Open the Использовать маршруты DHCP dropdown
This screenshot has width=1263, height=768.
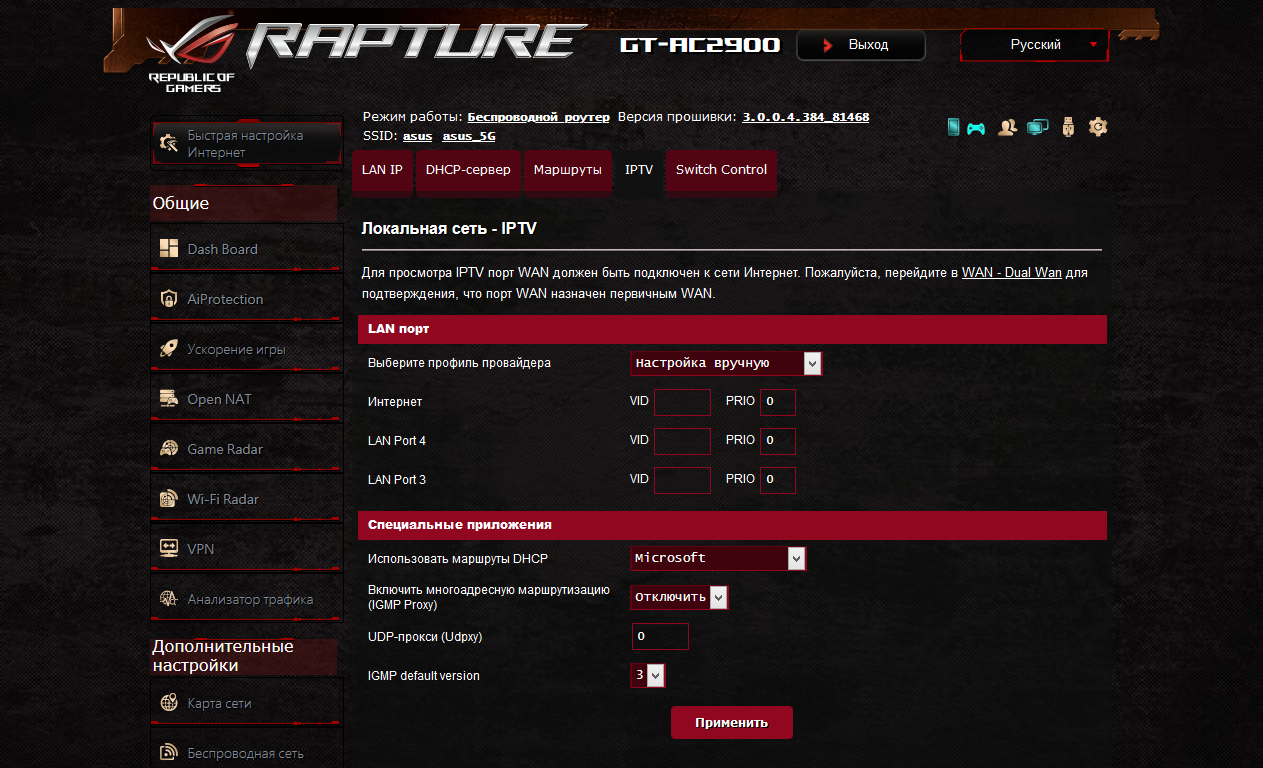718,558
